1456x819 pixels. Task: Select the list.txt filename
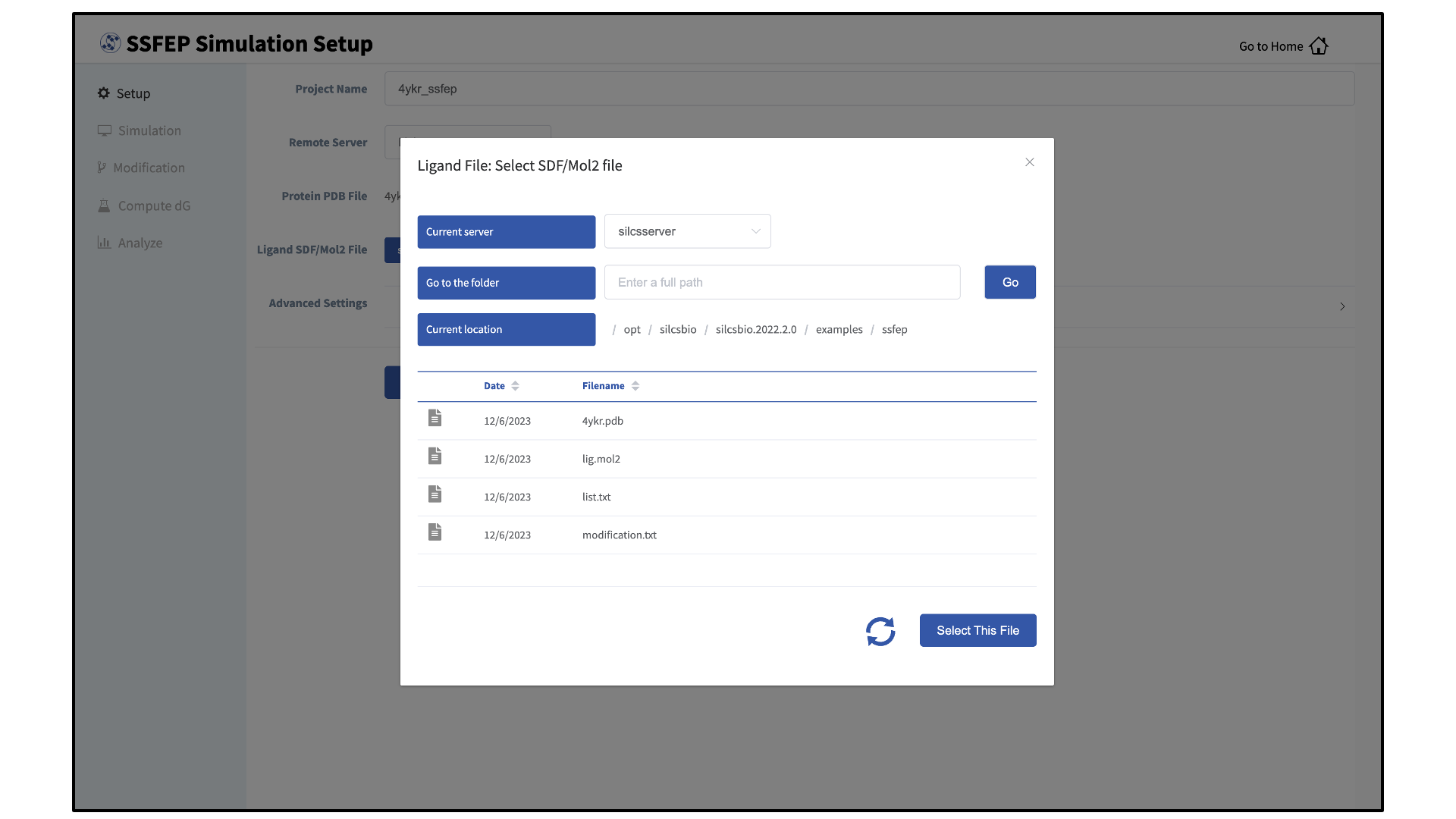click(597, 497)
